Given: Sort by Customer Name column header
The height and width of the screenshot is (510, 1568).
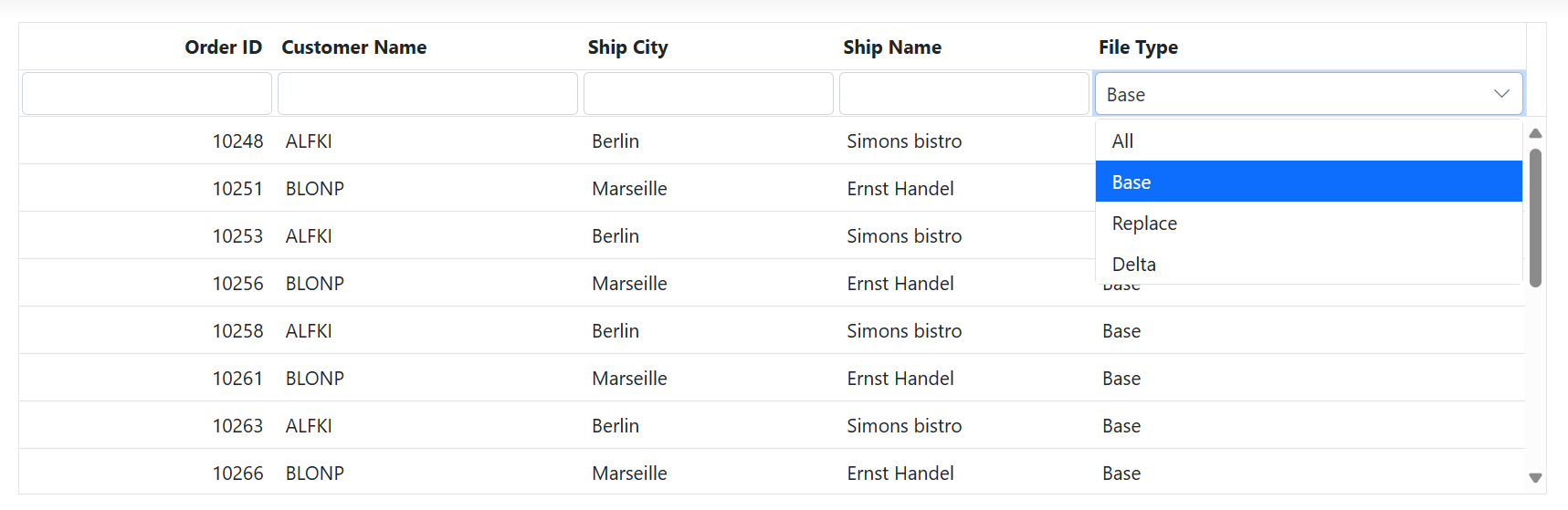Looking at the screenshot, I should tap(353, 47).
